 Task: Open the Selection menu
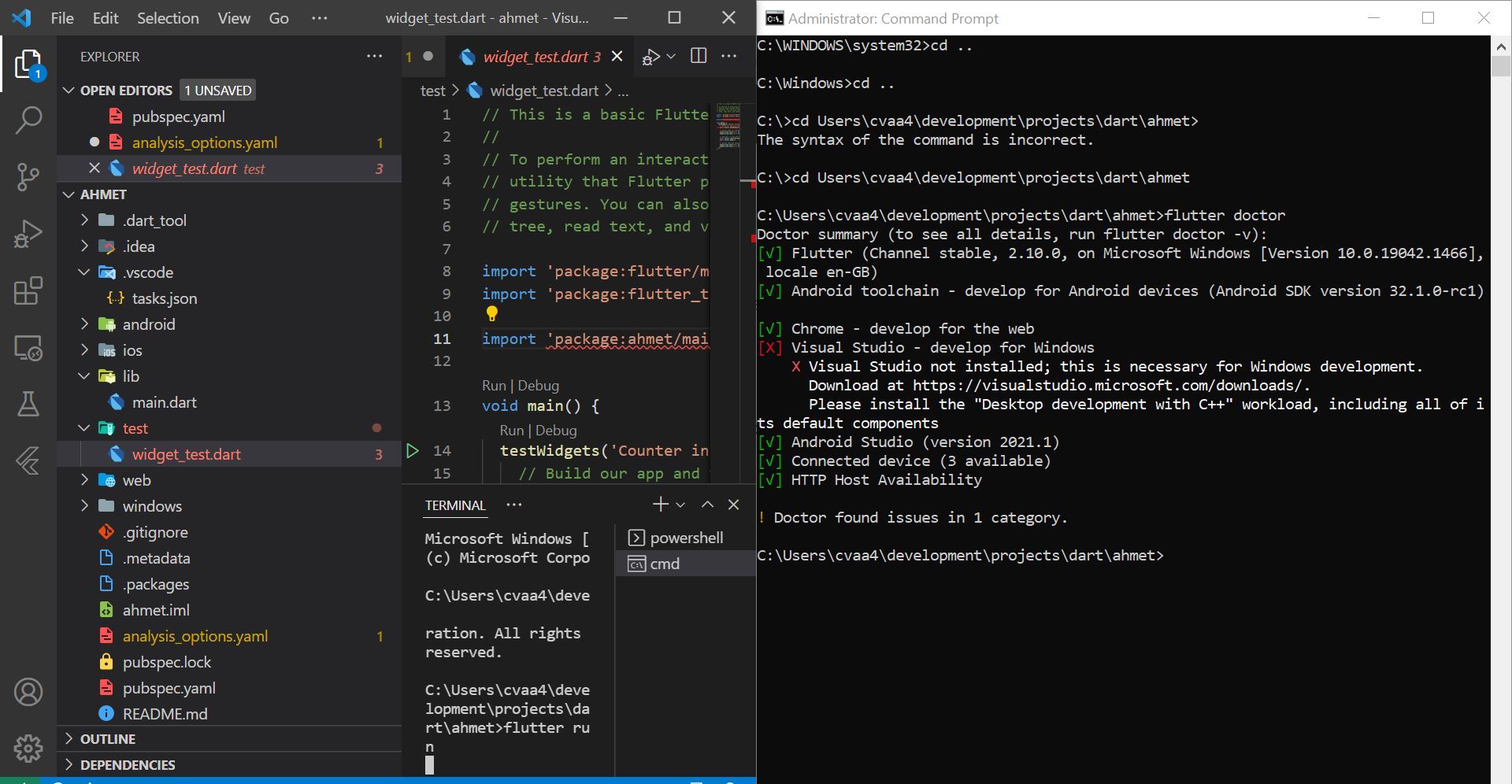pos(168,17)
